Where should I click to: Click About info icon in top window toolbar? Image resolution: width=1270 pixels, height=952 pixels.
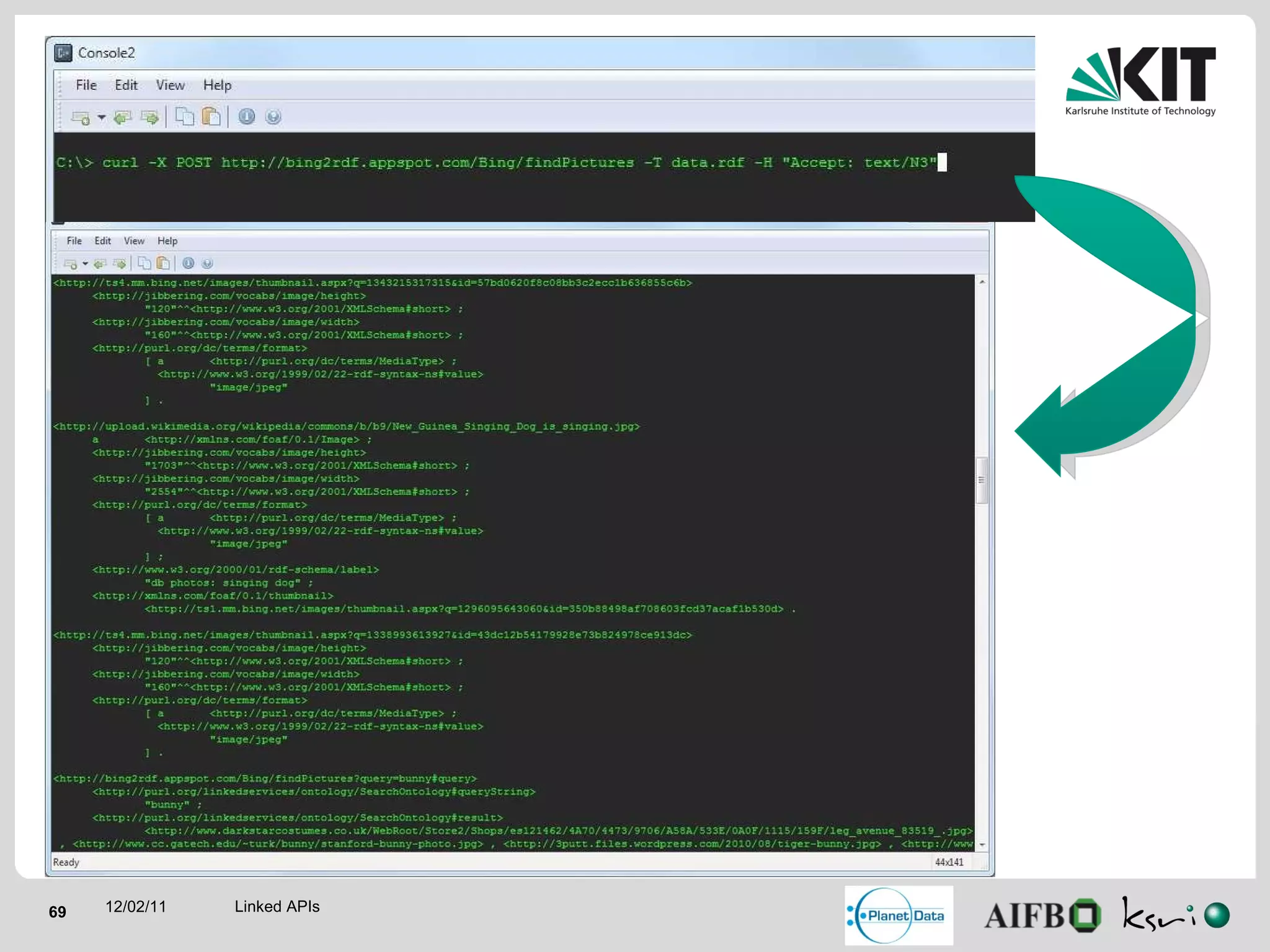(x=247, y=117)
